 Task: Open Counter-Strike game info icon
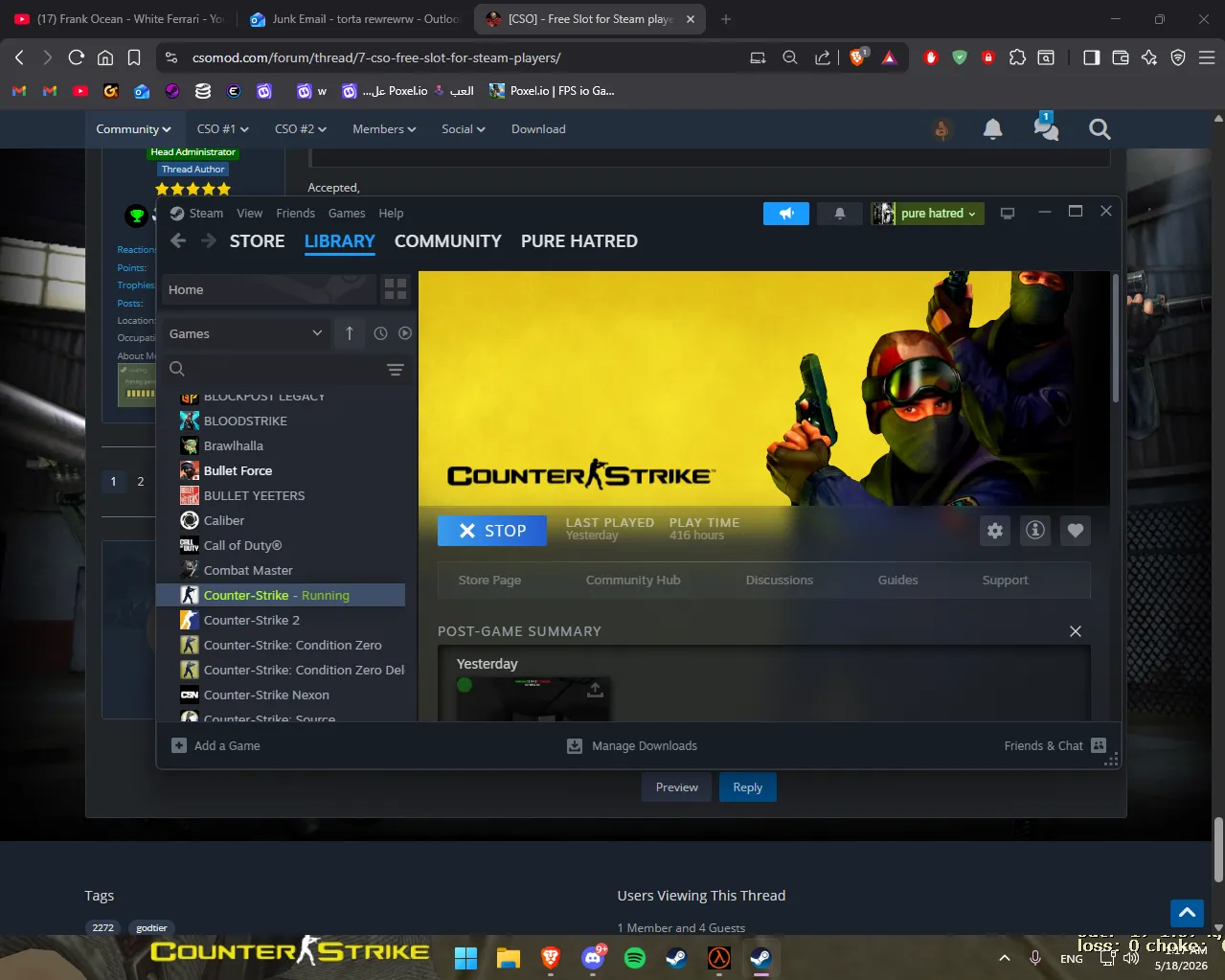[1035, 531]
